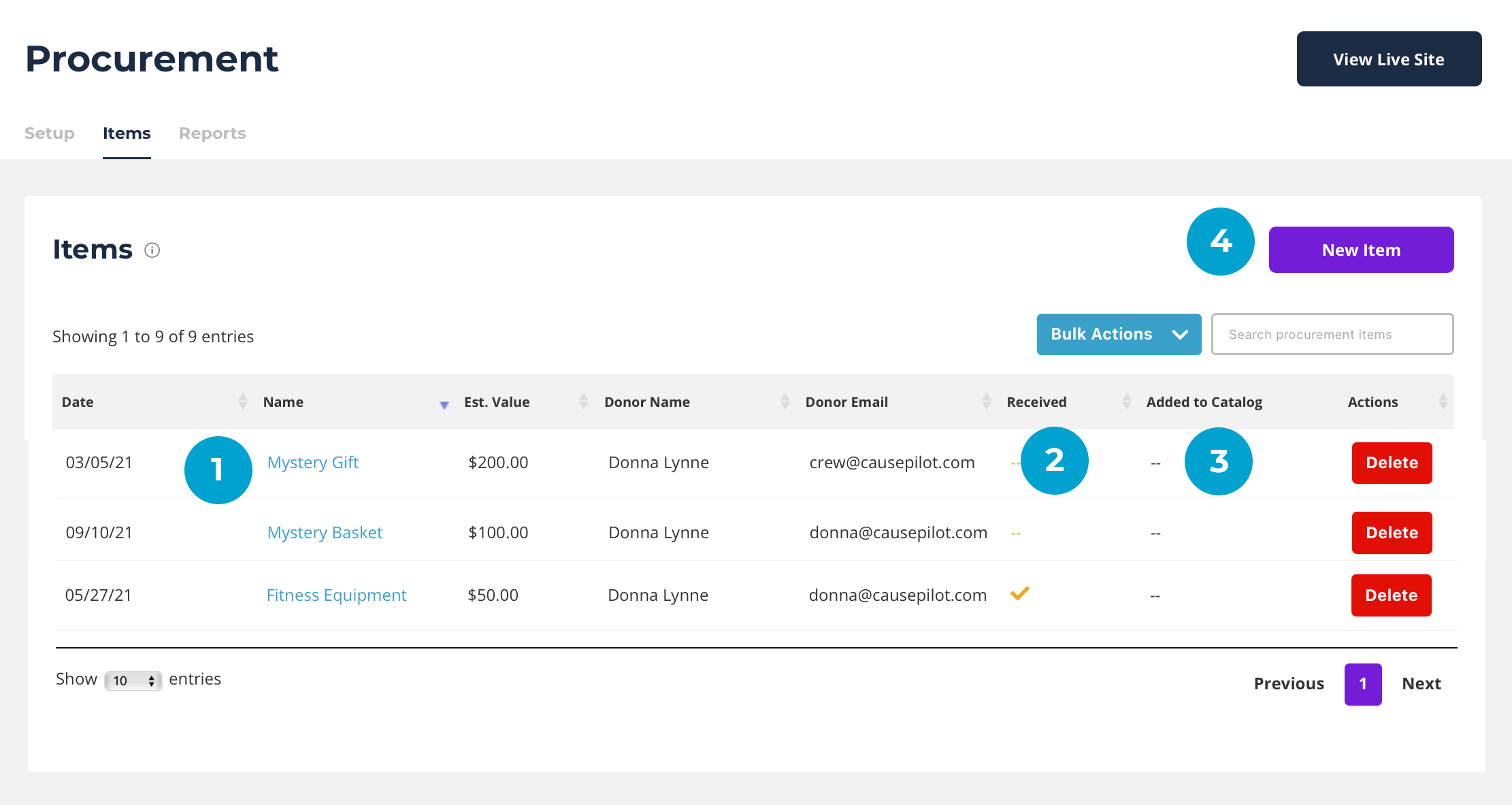The image size is (1512, 805).
Task: Delete the Mystery Basket item
Action: point(1392,533)
